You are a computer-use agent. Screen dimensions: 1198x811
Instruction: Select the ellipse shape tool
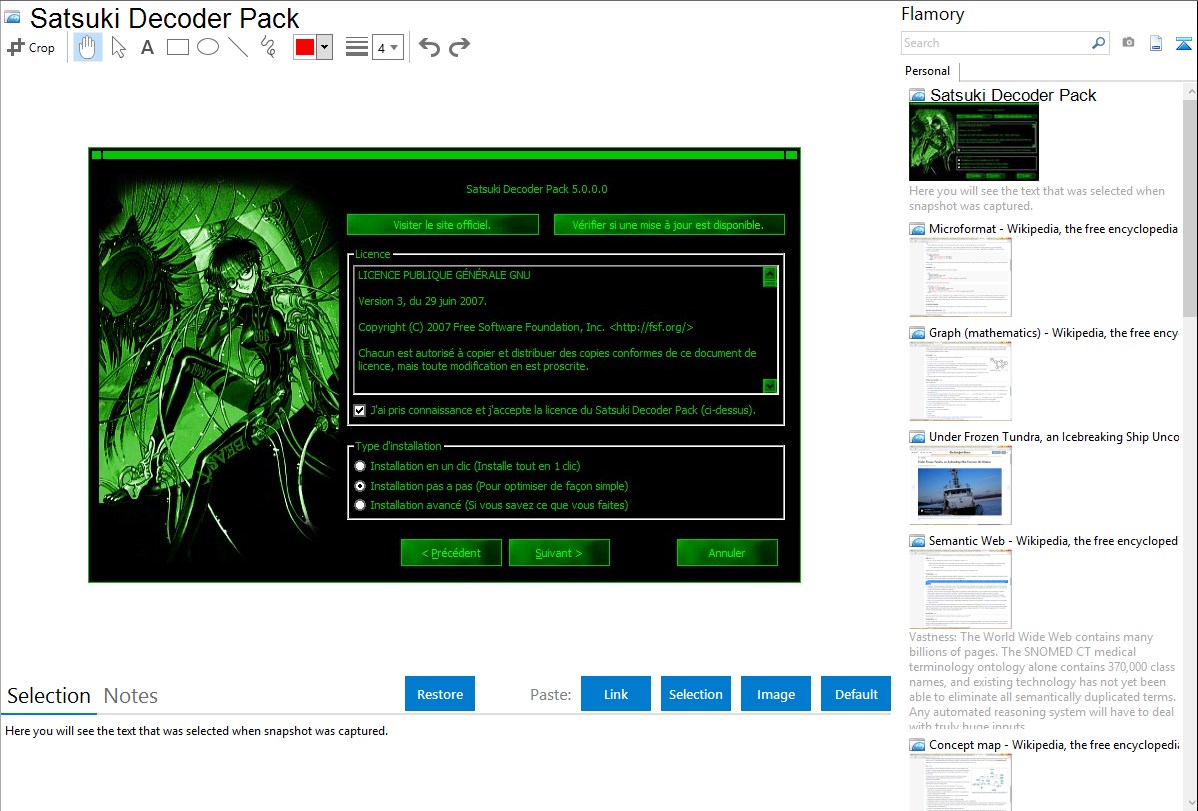click(208, 47)
